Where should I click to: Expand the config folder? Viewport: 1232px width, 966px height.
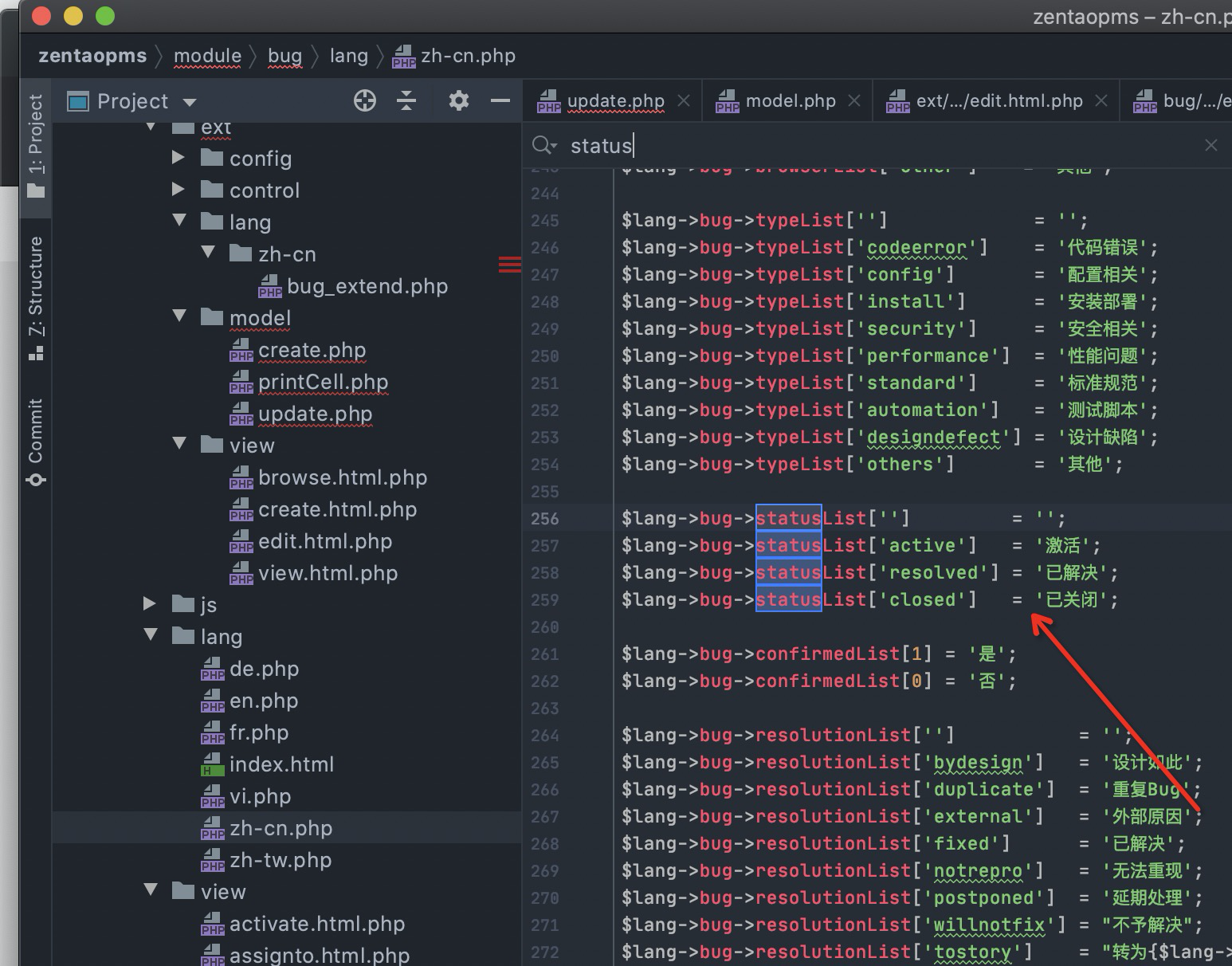click(179, 158)
